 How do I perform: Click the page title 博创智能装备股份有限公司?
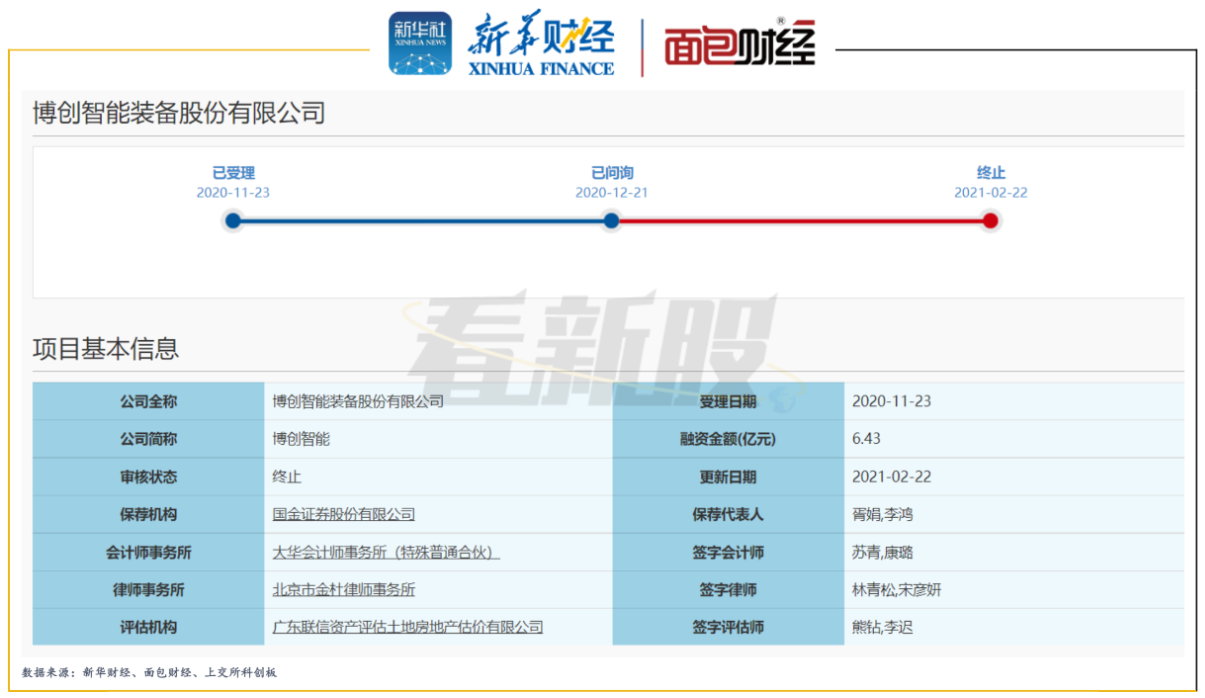point(179,113)
